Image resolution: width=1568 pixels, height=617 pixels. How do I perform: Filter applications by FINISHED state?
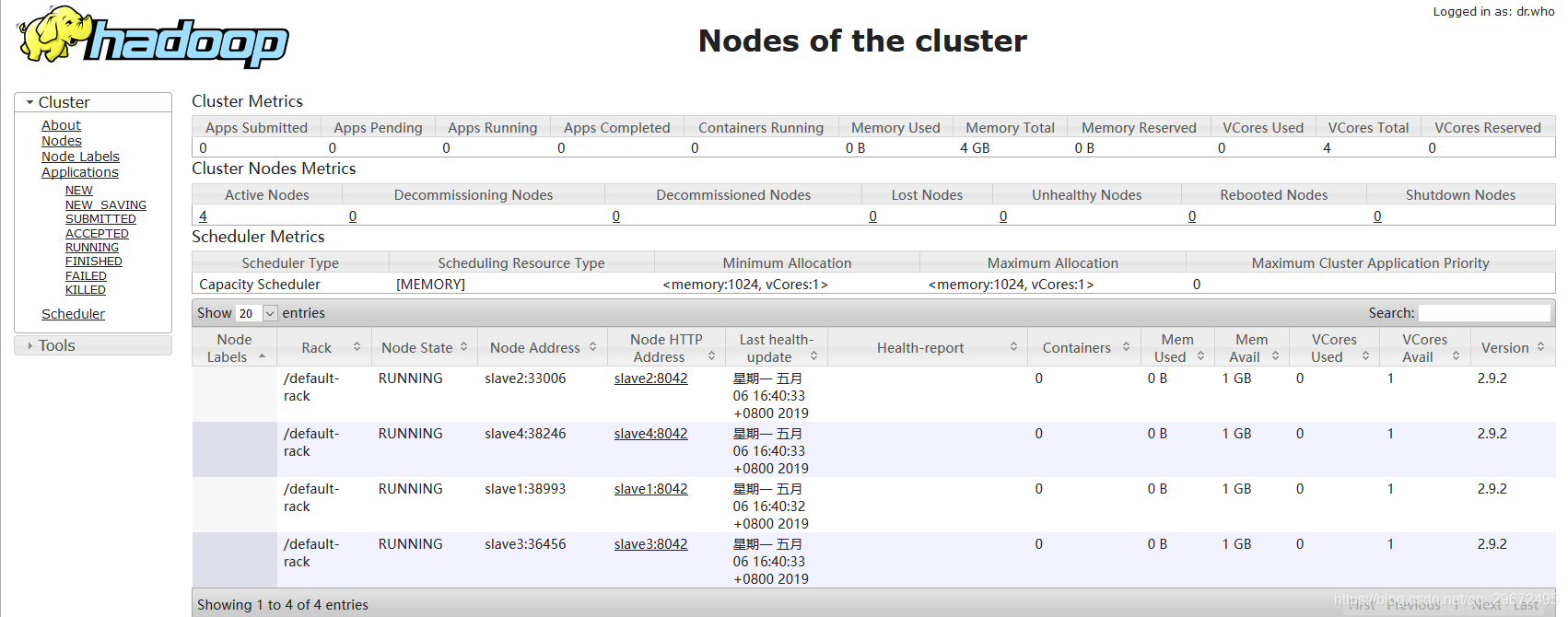click(x=94, y=262)
